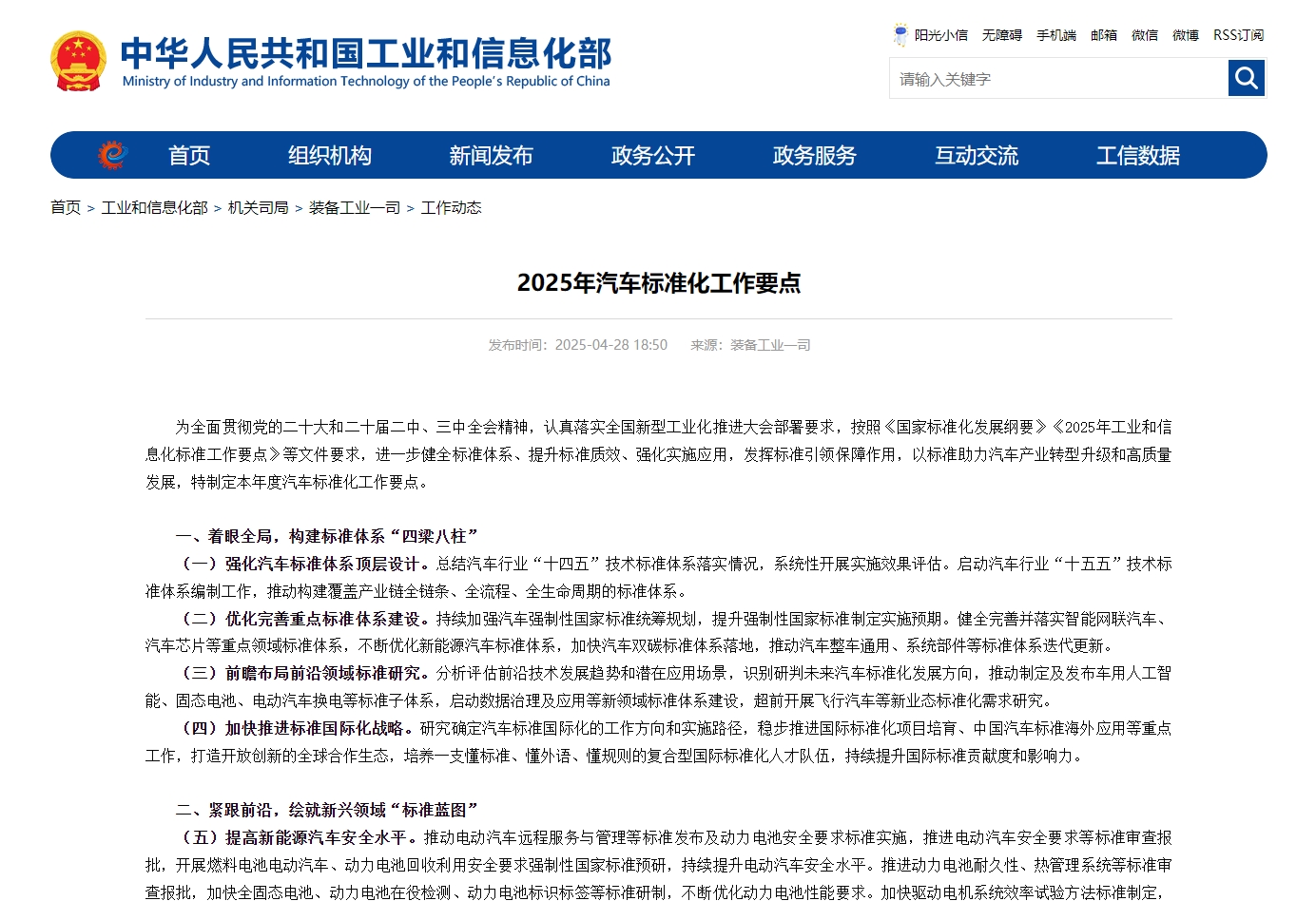Click source text 来源：装备工业一司

[750, 345]
